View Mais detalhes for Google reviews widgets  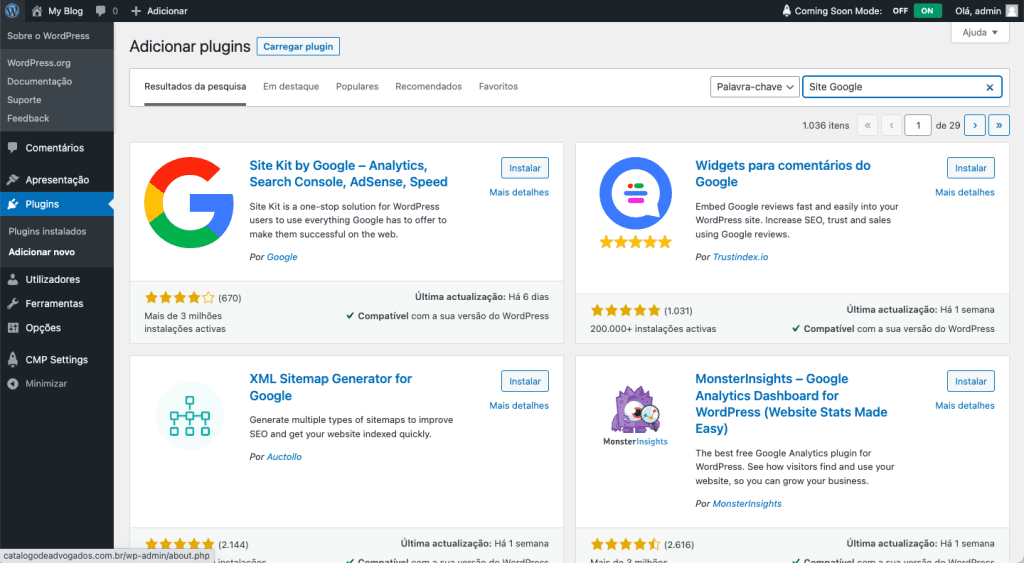(965, 192)
